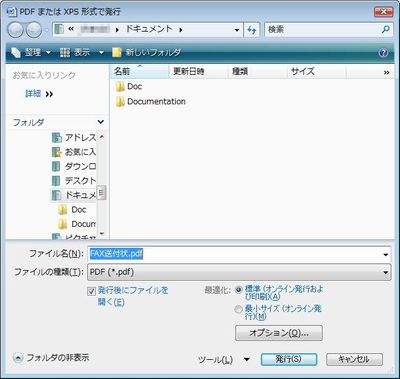Image resolution: width=400 pixels, height=379 pixels.
Task: Select the 最小サイズ optimization radio button
Action: (238, 310)
